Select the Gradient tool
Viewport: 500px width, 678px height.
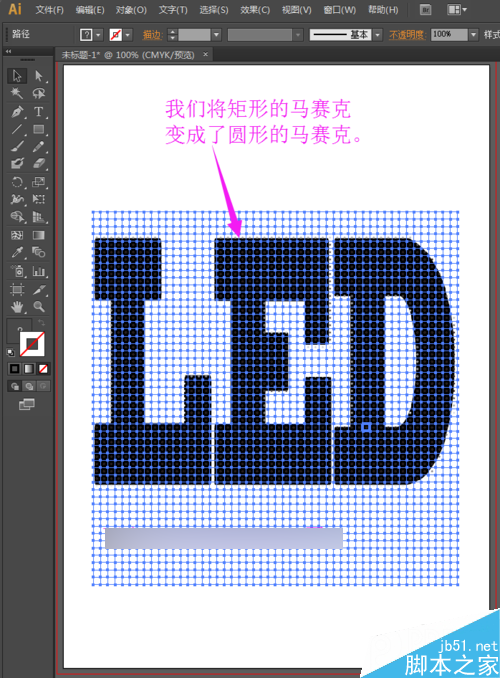pos(38,235)
